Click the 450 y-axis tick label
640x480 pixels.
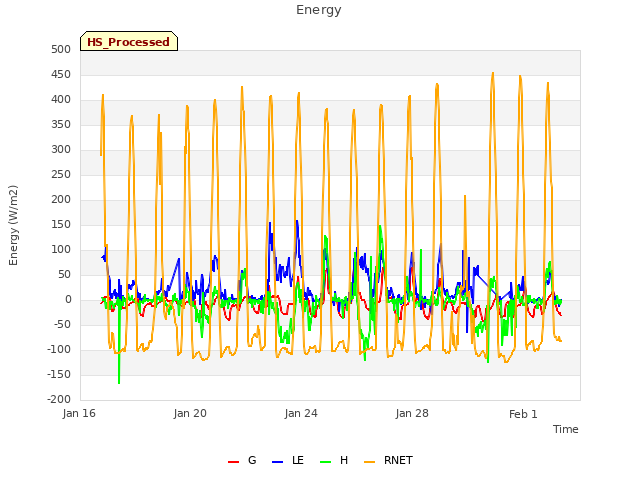click(x=61, y=75)
